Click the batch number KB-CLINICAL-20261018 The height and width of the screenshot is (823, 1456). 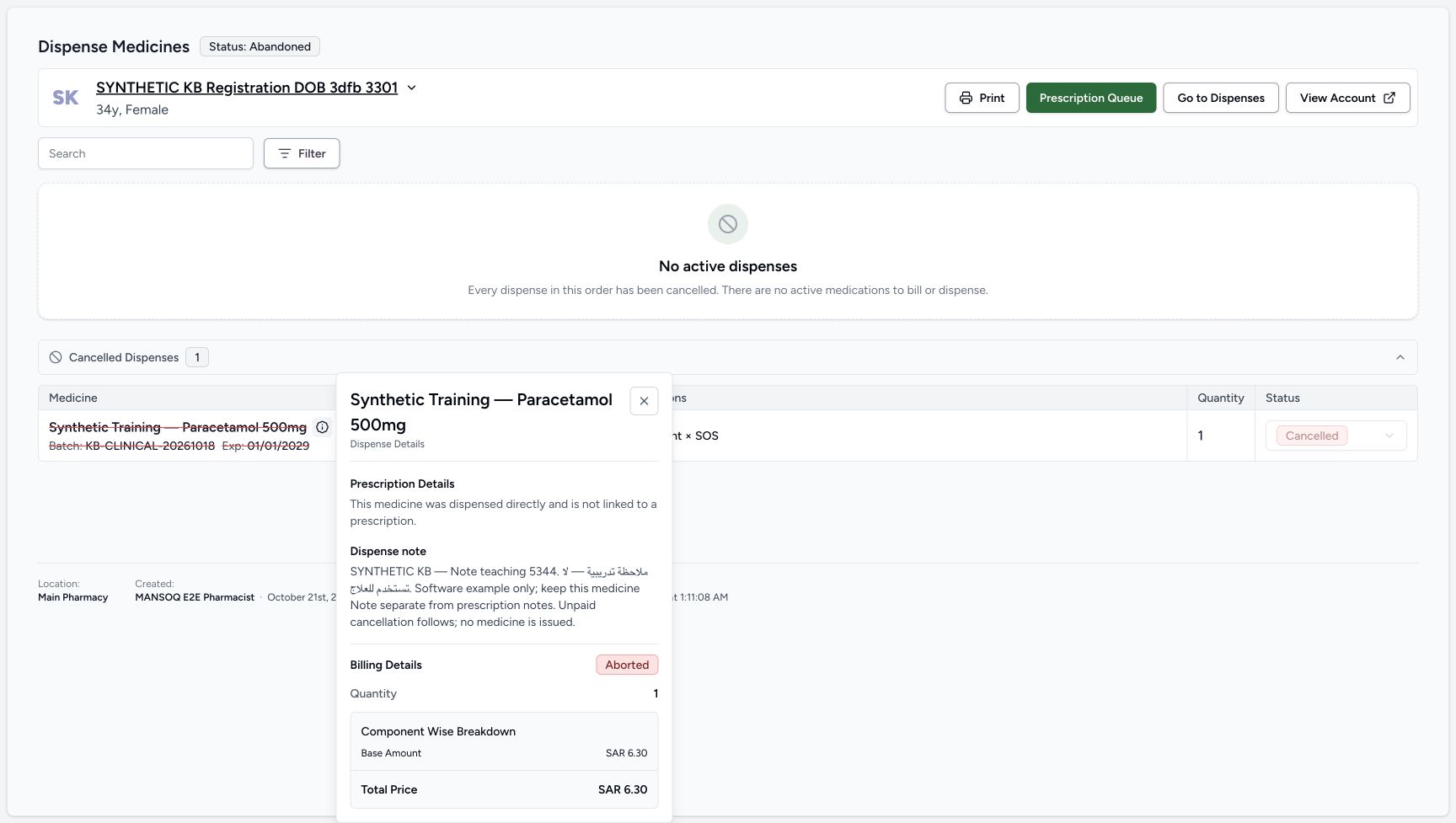coord(150,446)
